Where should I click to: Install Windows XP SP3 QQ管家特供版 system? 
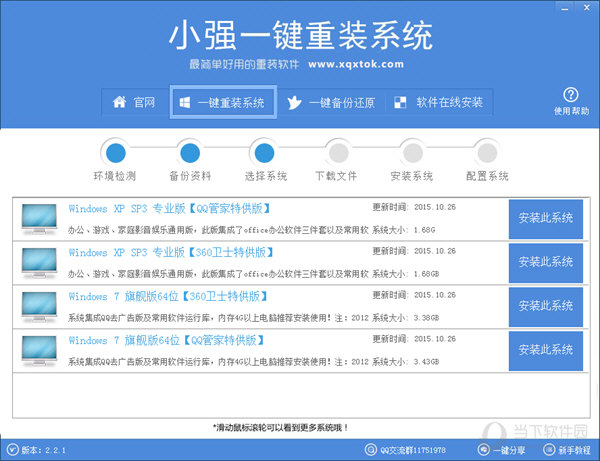pos(546,219)
